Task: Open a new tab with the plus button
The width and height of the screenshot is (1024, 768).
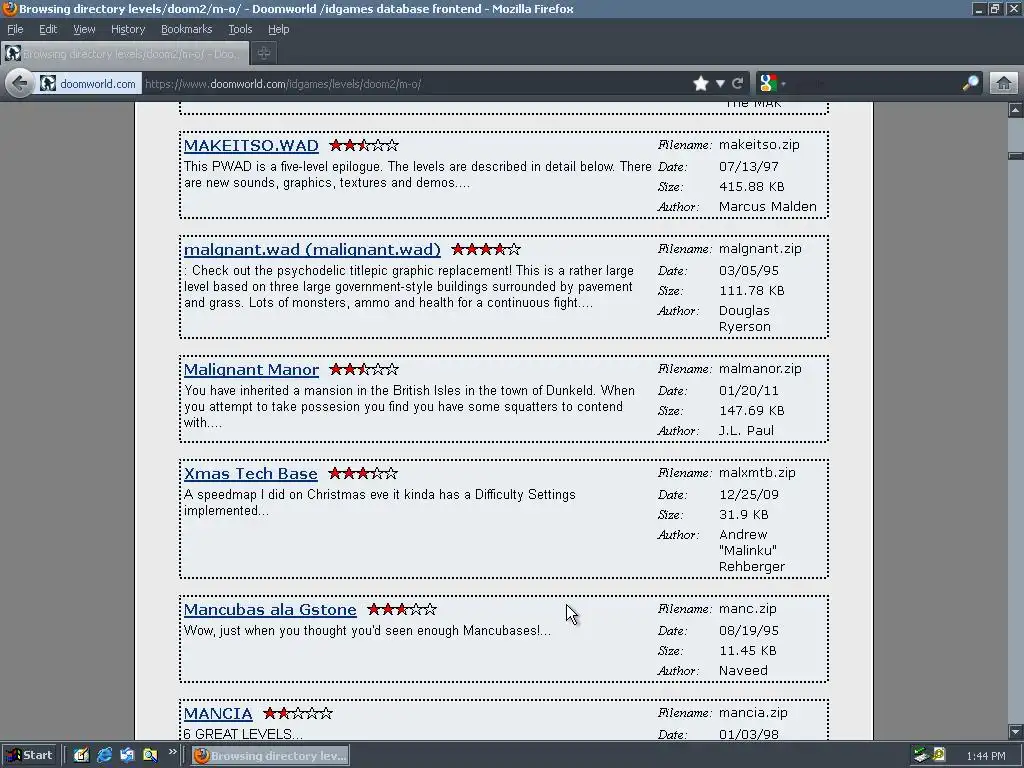Action: coord(264,54)
